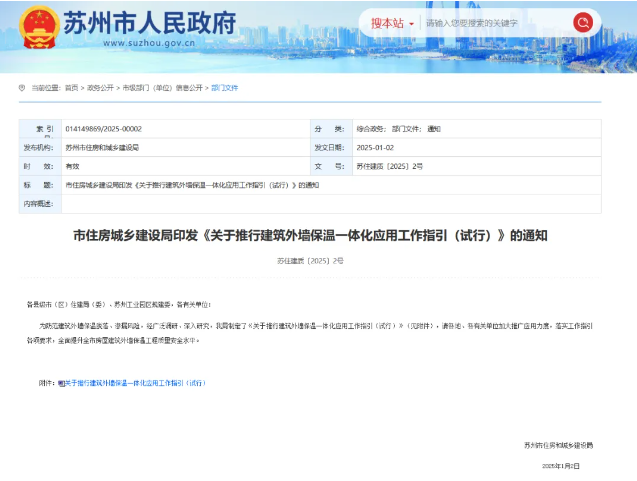Click the 内容概述 label cell
Viewport: 637px width, 481px height.
pyautogui.click(x=40, y=204)
